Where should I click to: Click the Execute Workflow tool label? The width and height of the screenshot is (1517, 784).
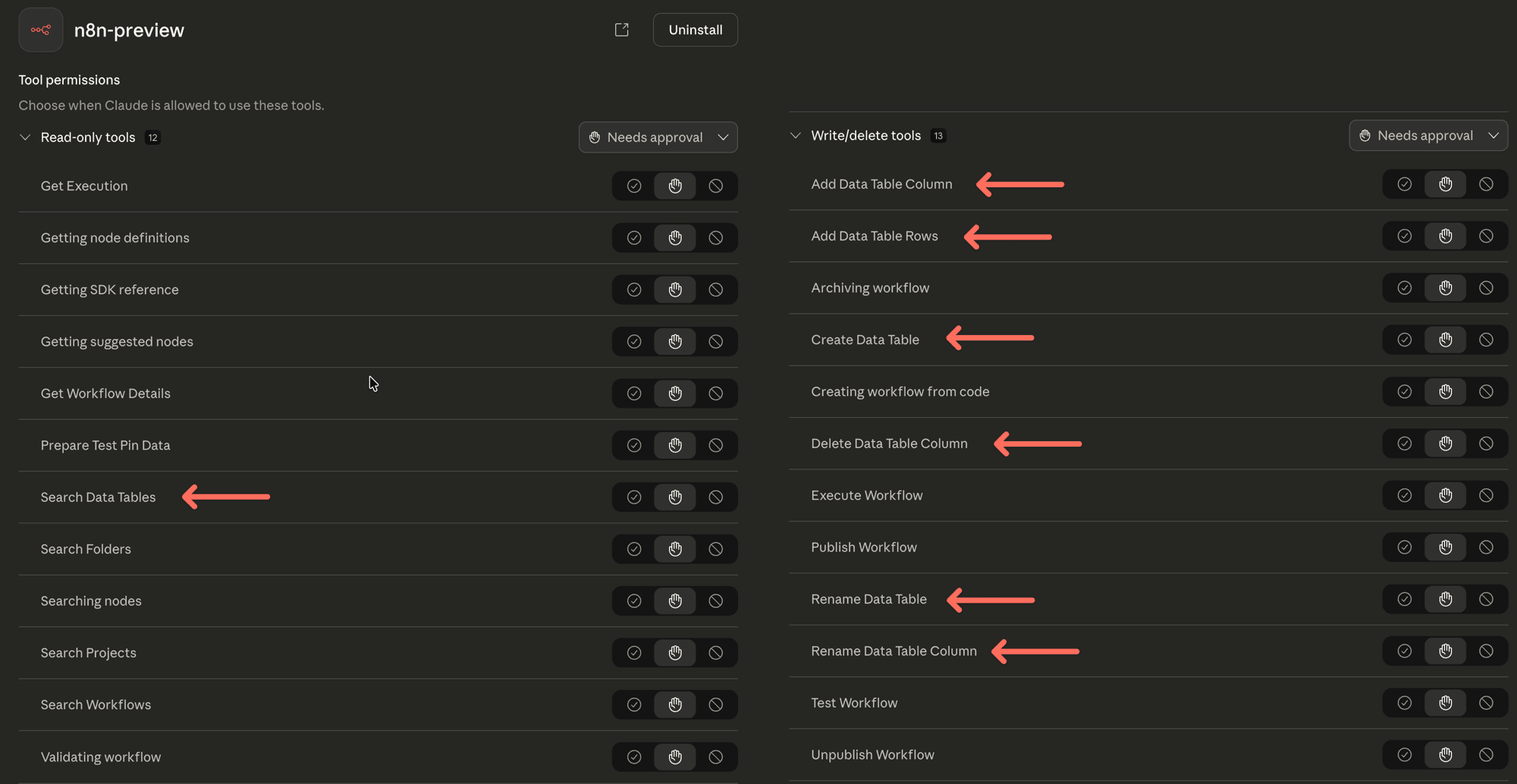tap(867, 496)
